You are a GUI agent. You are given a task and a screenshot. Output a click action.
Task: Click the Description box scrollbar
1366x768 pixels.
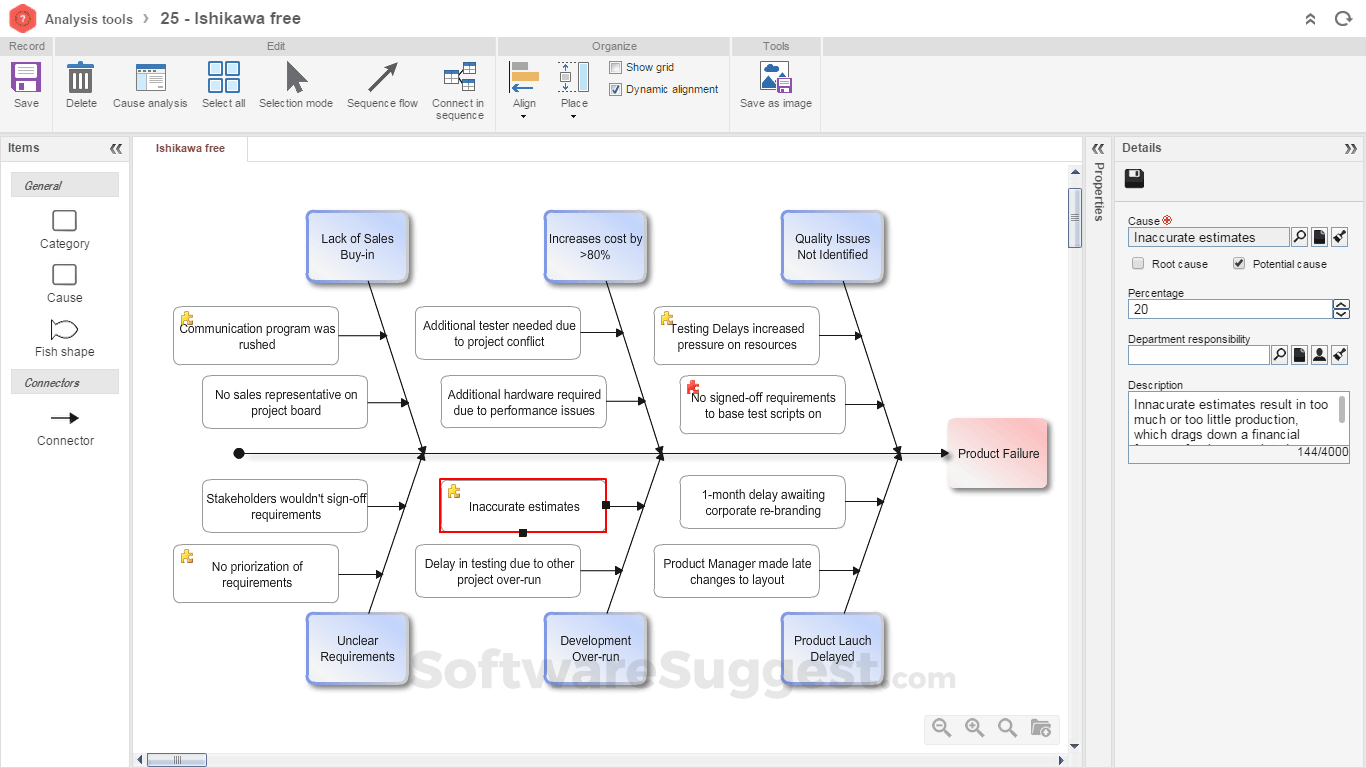tap(1342, 410)
